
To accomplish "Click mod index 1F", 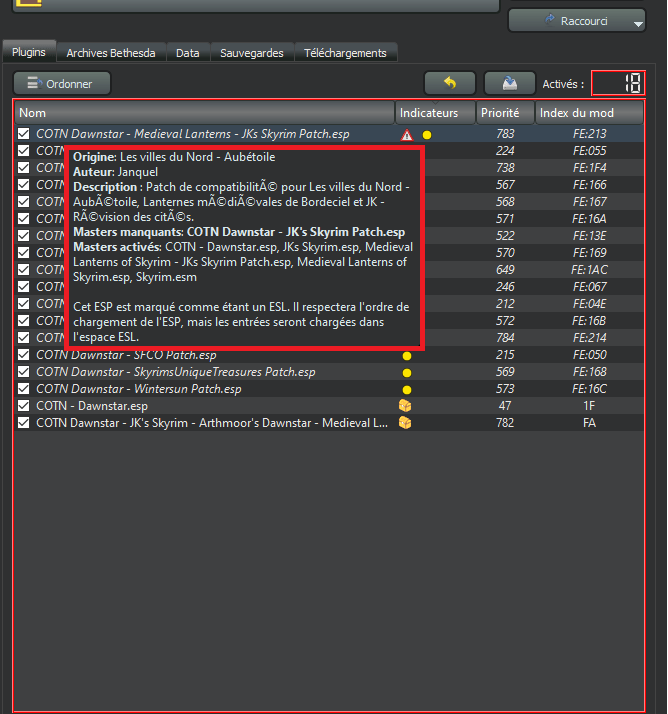I will point(589,406).
